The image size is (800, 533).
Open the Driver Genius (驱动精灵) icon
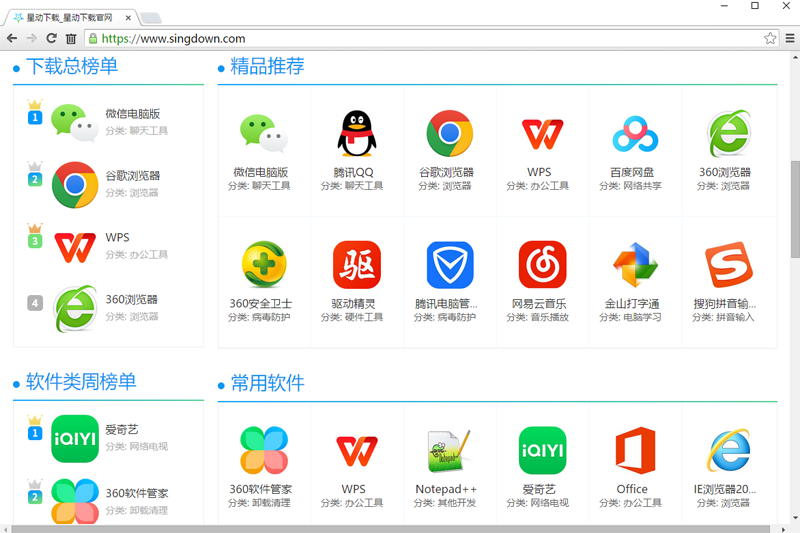(x=358, y=265)
